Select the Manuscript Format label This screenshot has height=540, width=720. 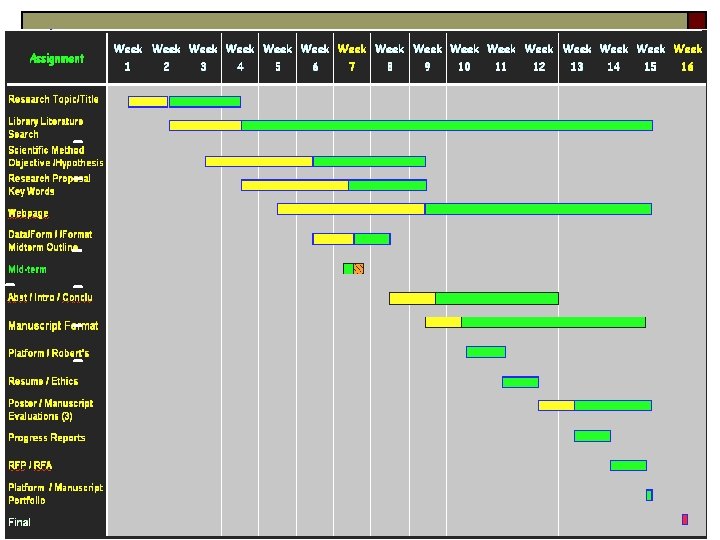(53, 326)
